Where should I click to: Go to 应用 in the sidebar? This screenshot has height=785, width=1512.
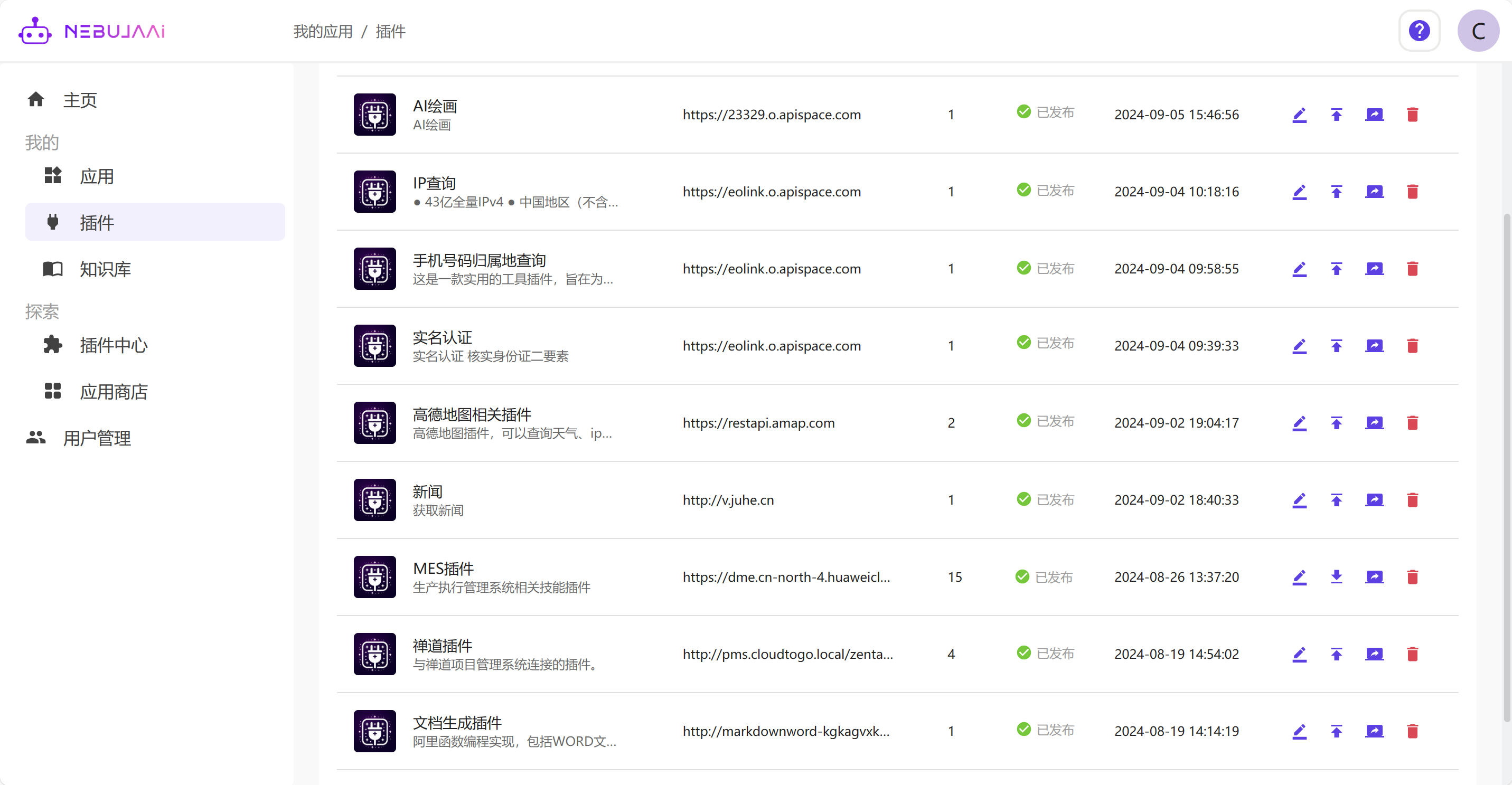coord(97,176)
